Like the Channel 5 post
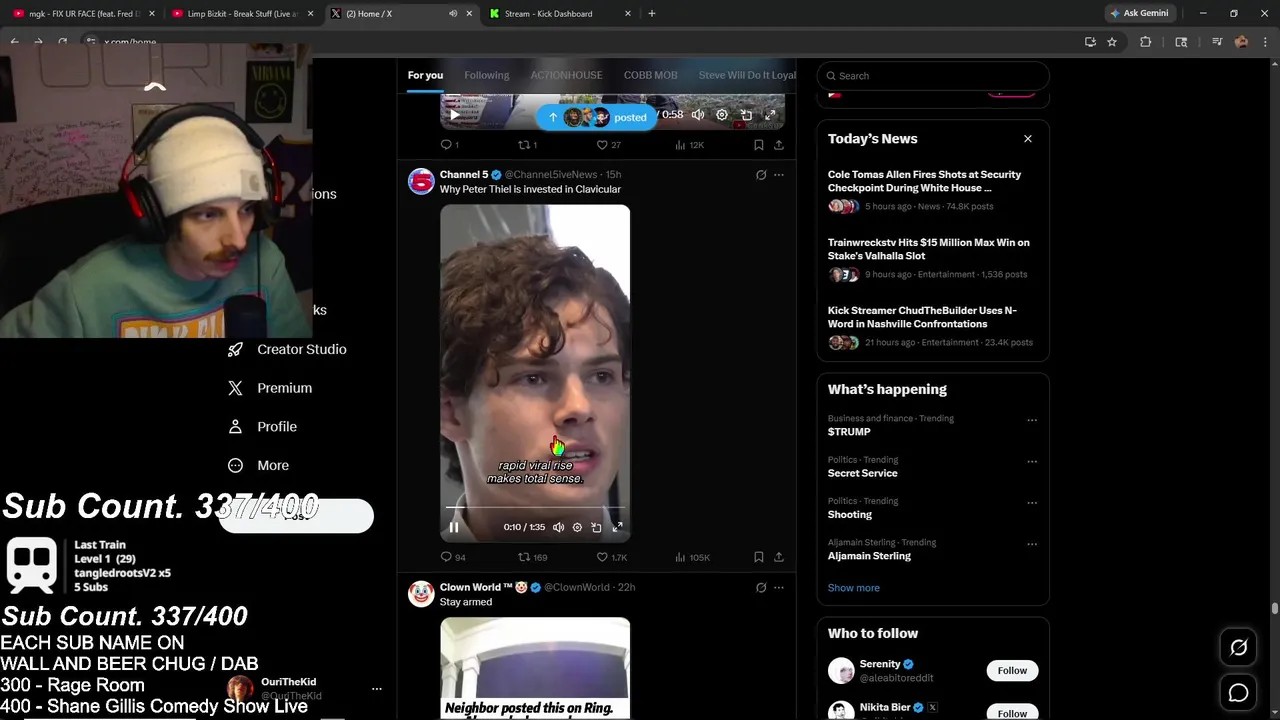The width and height of the screenshot is (1280, 720). [x=612, y=557]
